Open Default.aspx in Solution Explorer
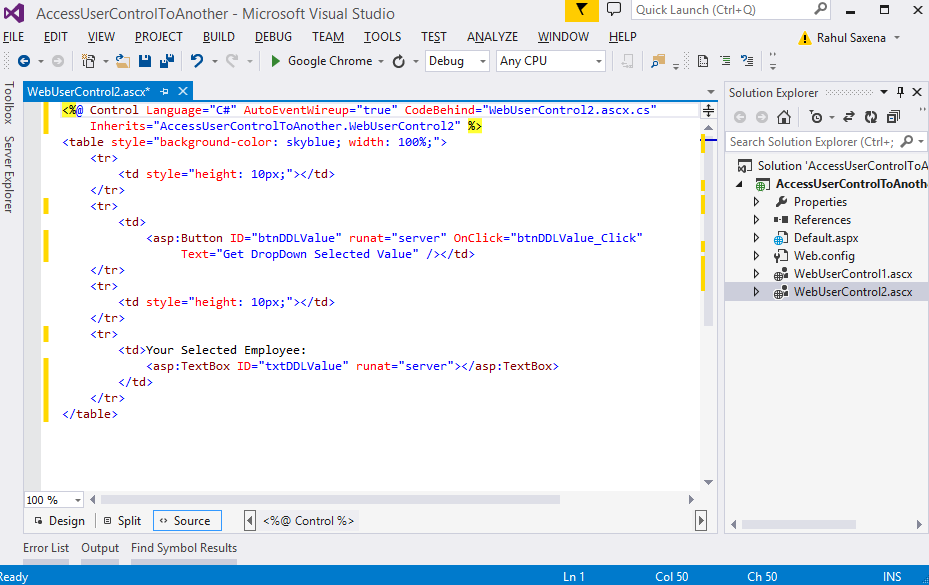Screen dimensions: 929x585 click(825, 238)
